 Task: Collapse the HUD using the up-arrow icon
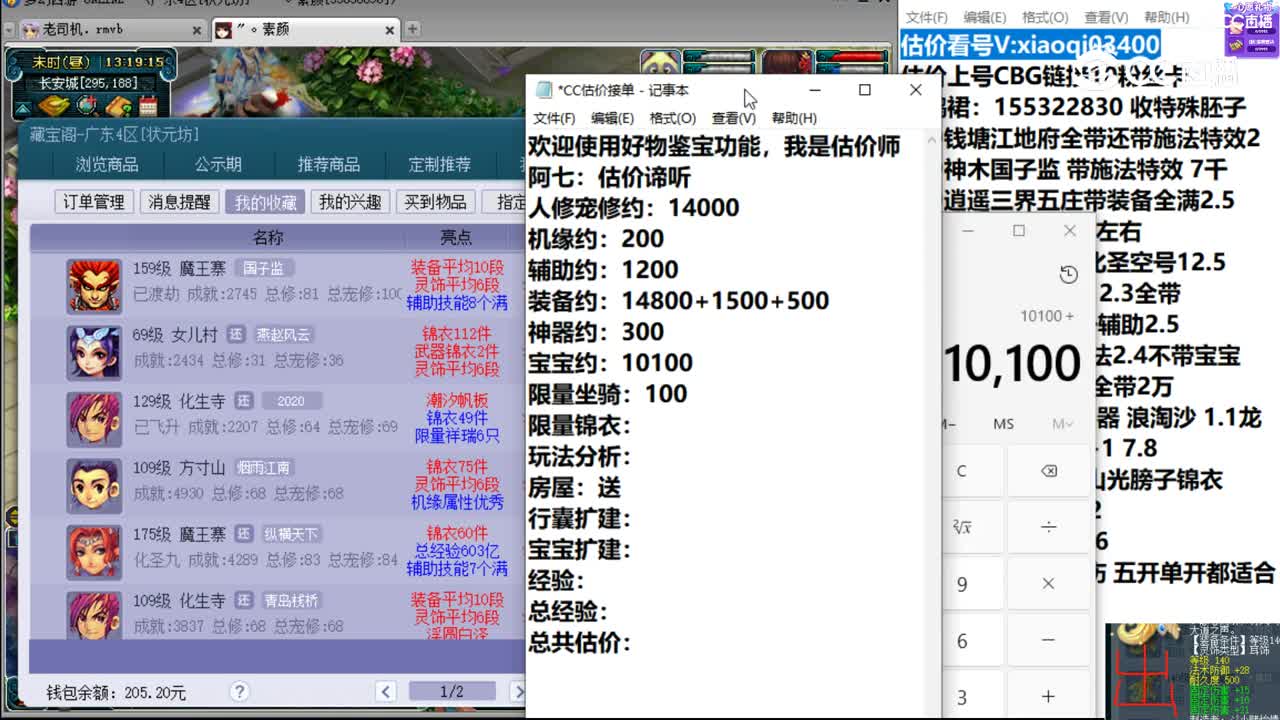click(x=22, y=107)
